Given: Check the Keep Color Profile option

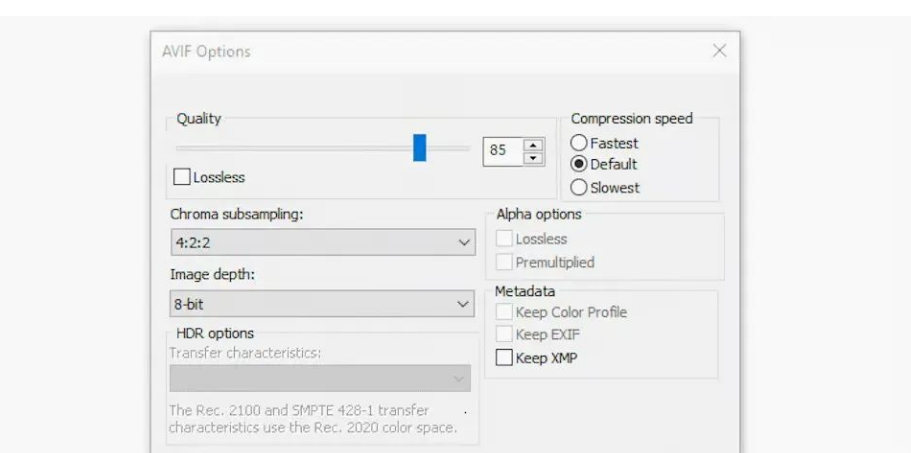Looking at the screenshot, I should point(505,312).
